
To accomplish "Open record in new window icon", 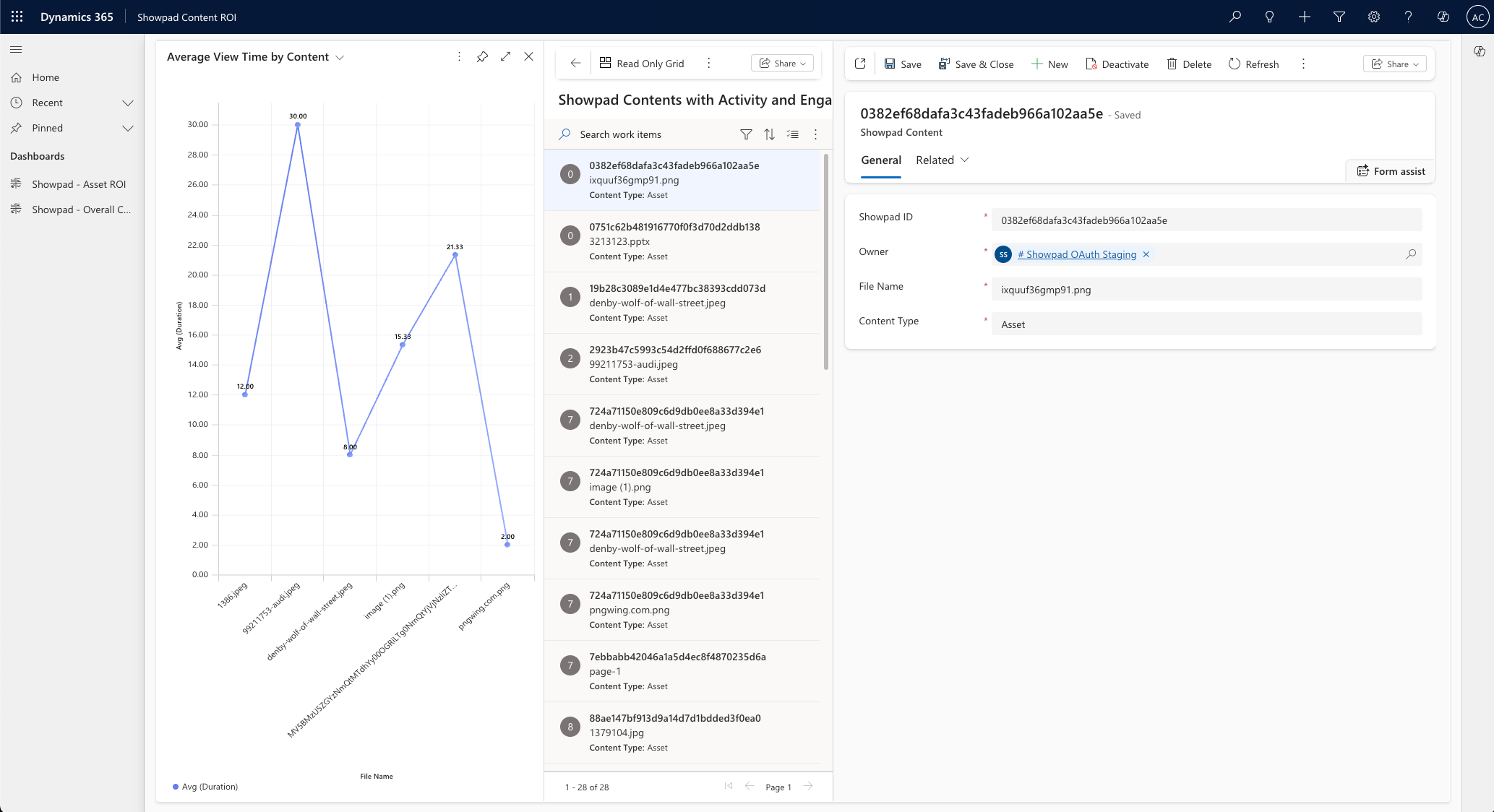I will coord(860,64).
